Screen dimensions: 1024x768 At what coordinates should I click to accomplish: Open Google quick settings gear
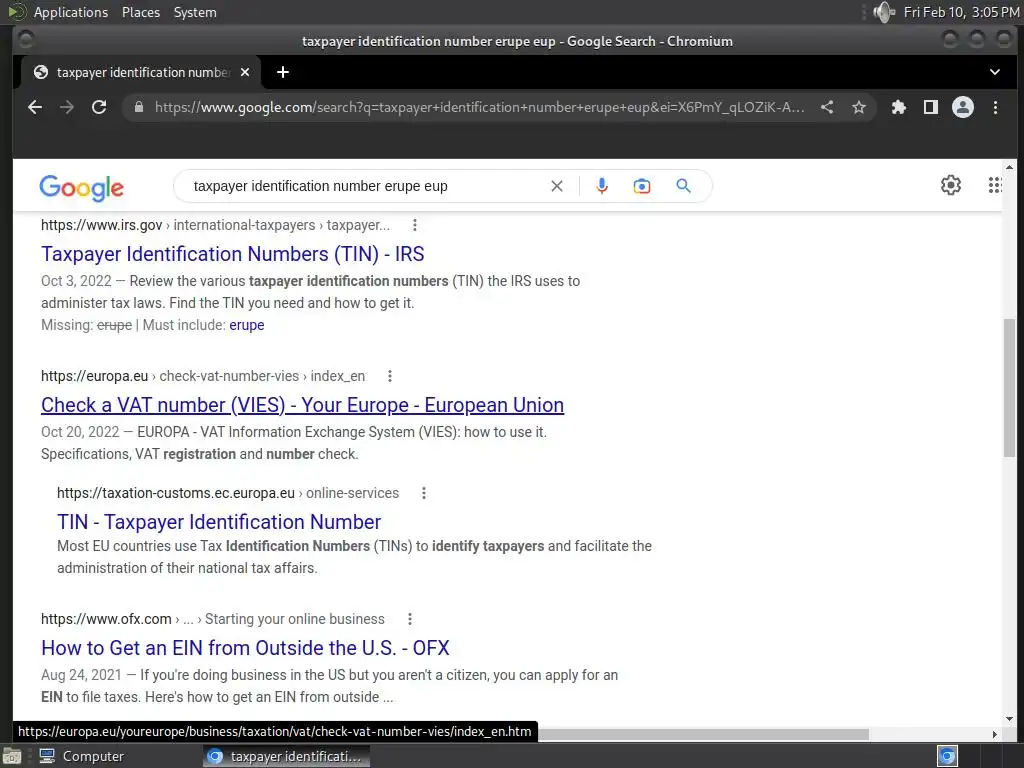pos(951,185)
